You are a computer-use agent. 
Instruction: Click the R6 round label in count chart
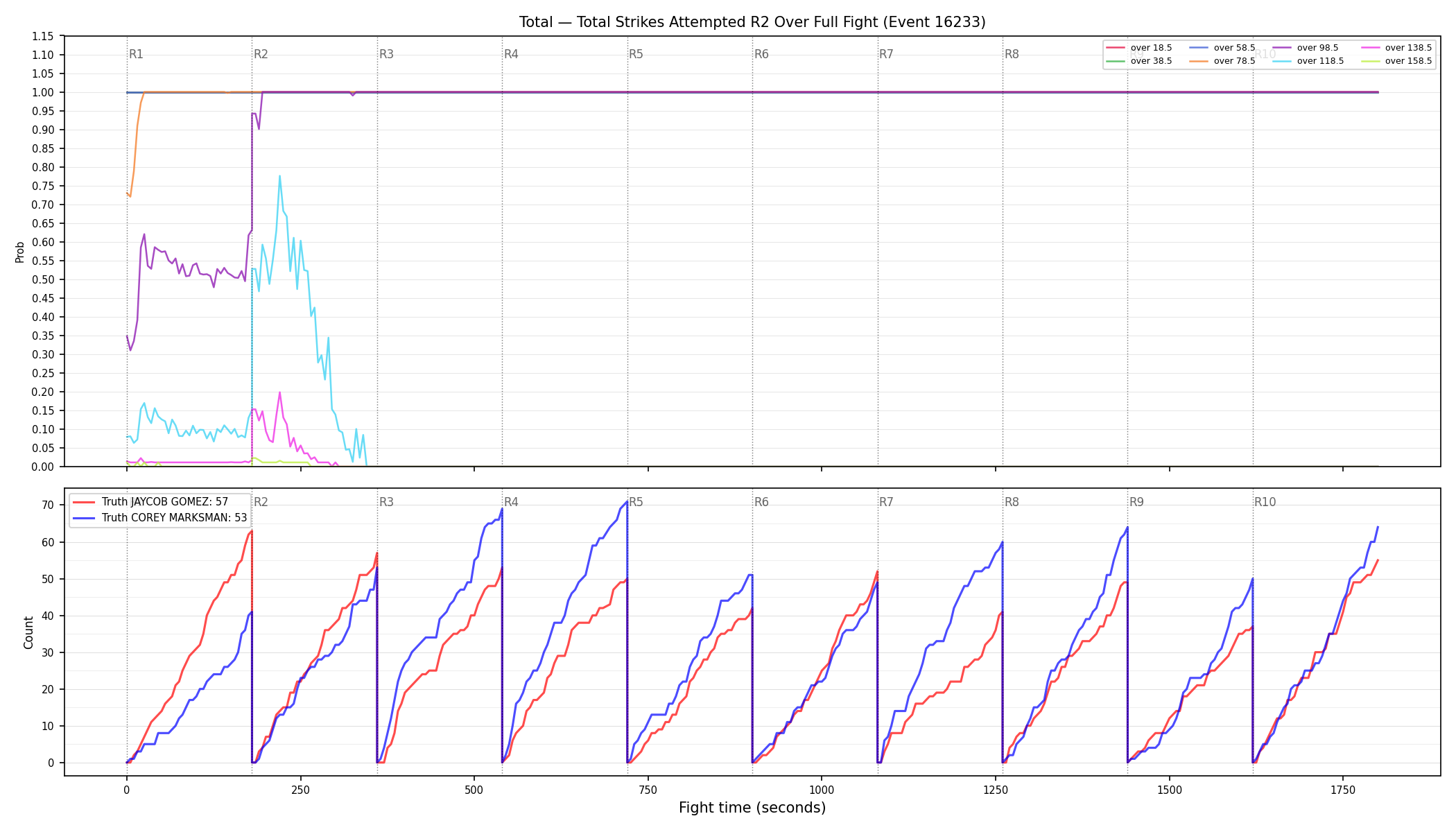[x=761, y=502]
